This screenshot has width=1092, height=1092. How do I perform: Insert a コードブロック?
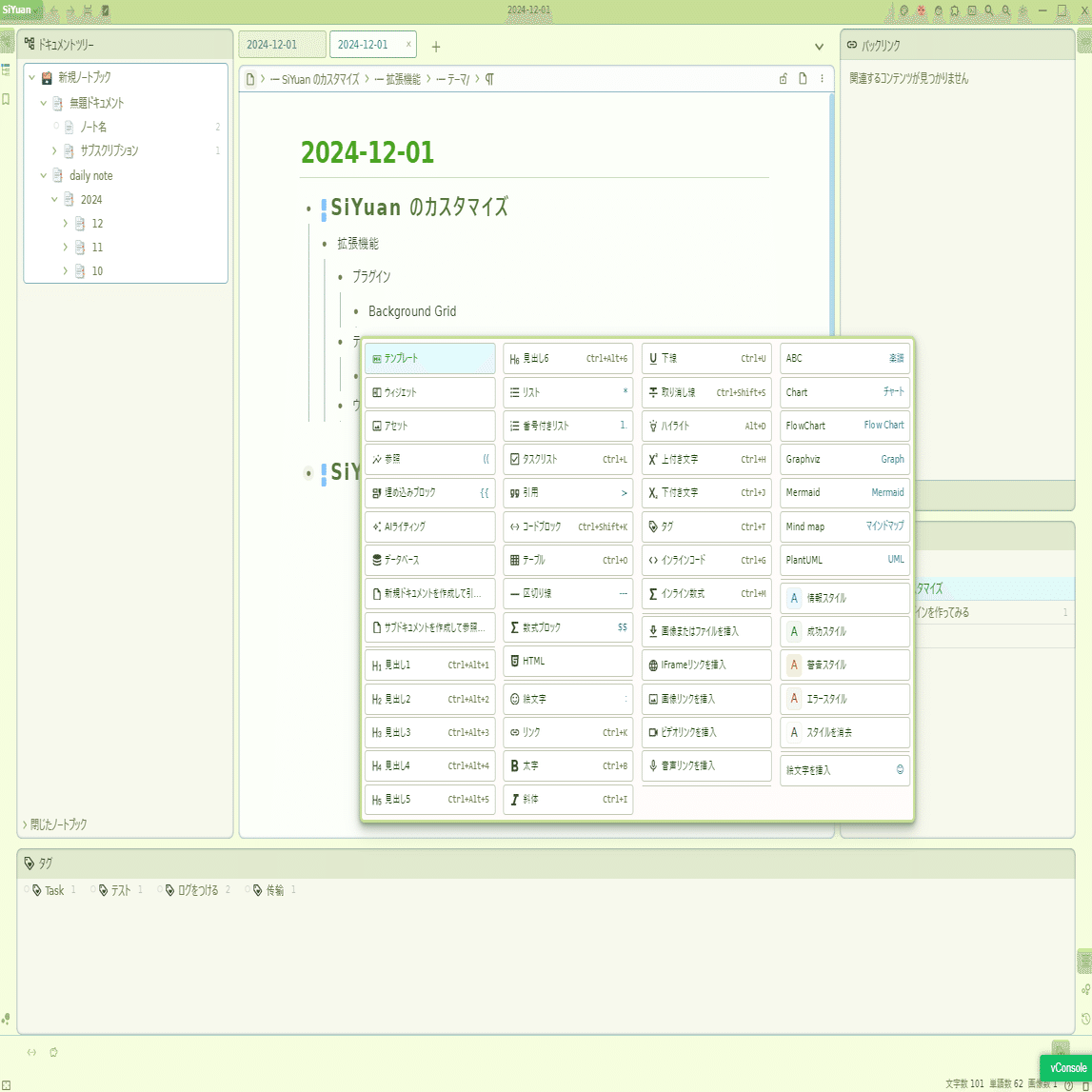tap(567, 526)
